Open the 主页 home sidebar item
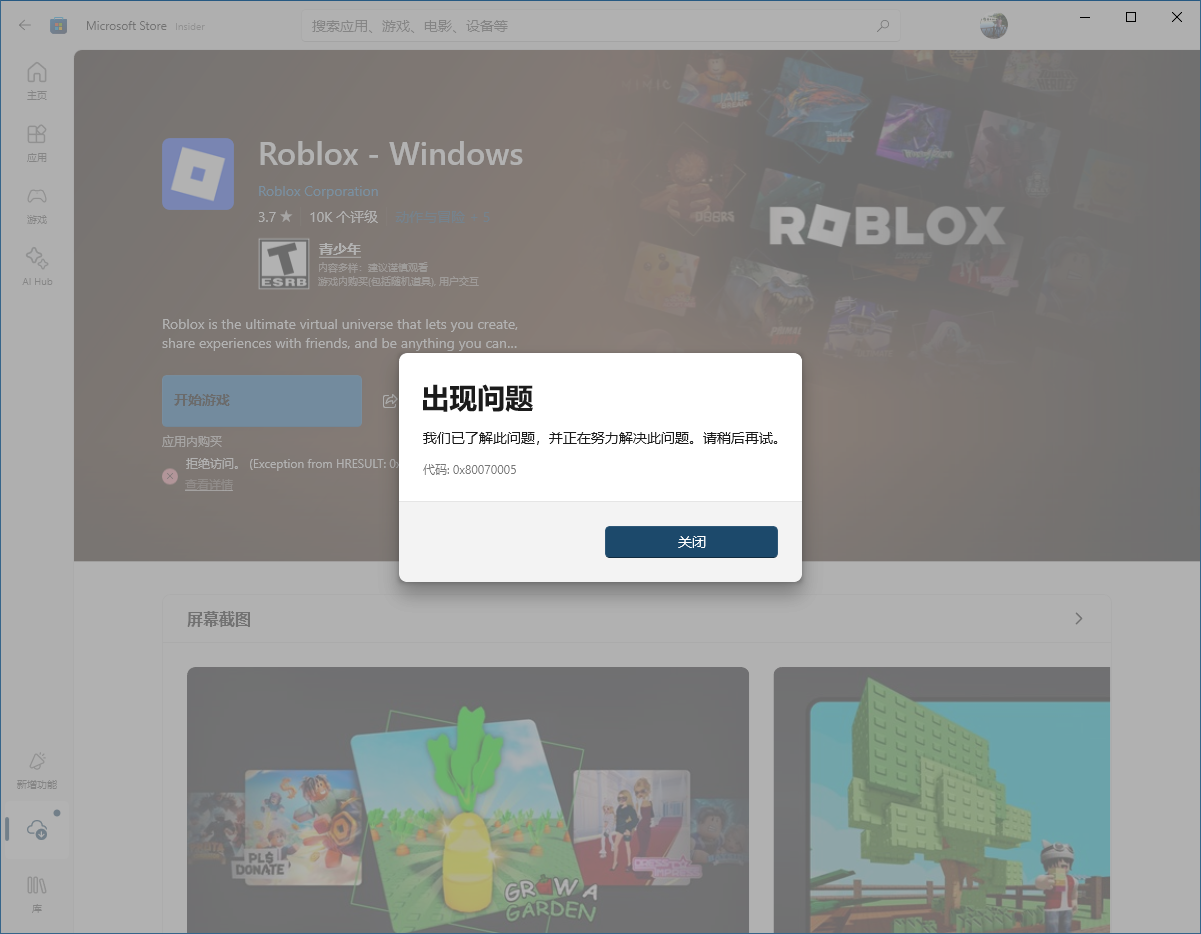Screen dimensions: 1201x934 click(37, 81)
